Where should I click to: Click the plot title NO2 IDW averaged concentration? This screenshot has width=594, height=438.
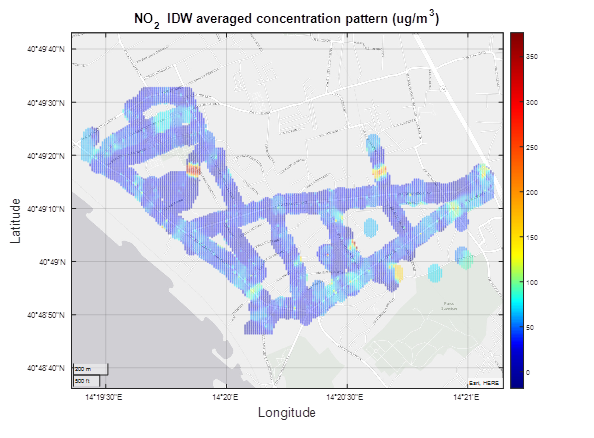coord(286,19)
